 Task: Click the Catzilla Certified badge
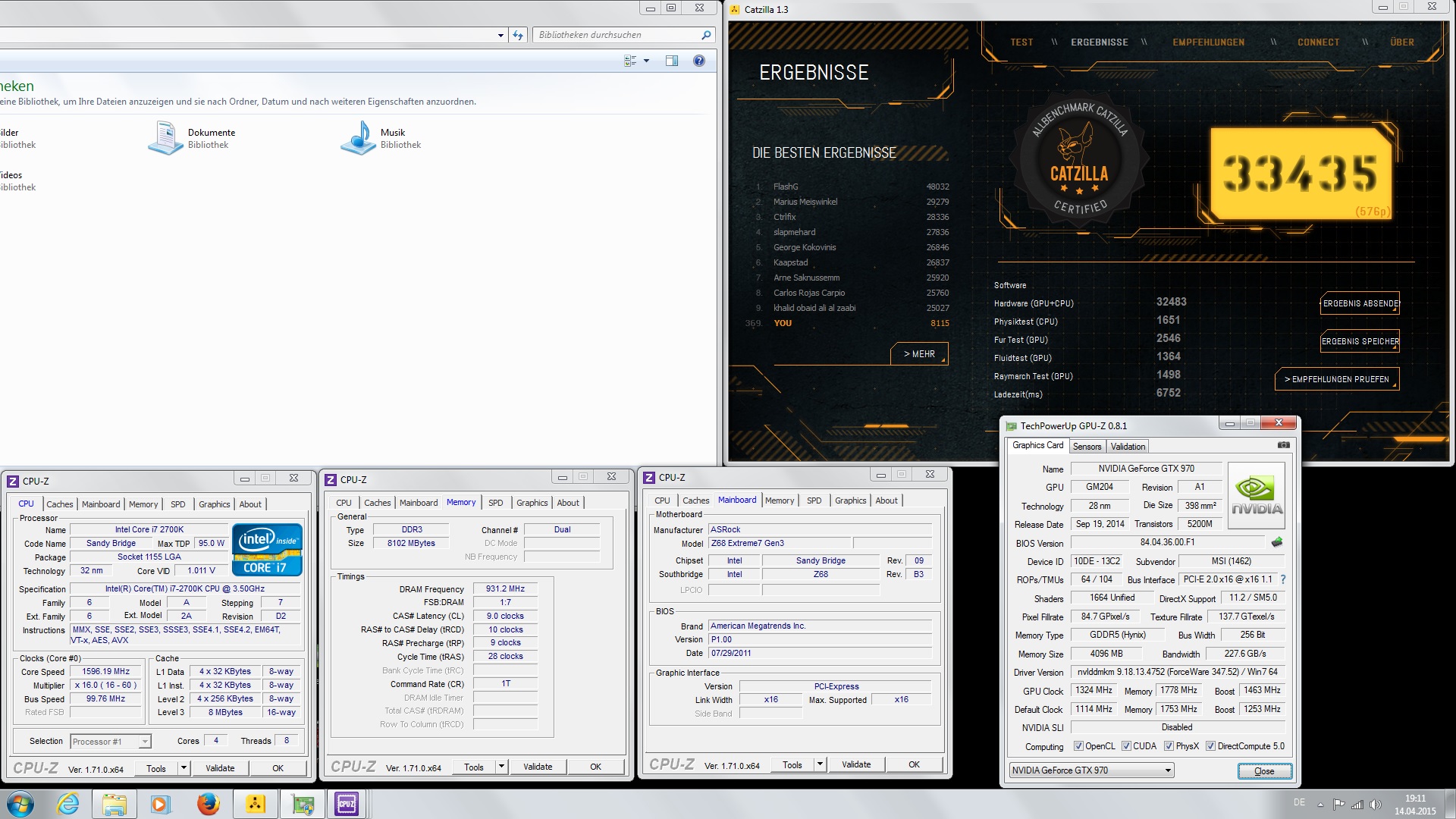1079,158
